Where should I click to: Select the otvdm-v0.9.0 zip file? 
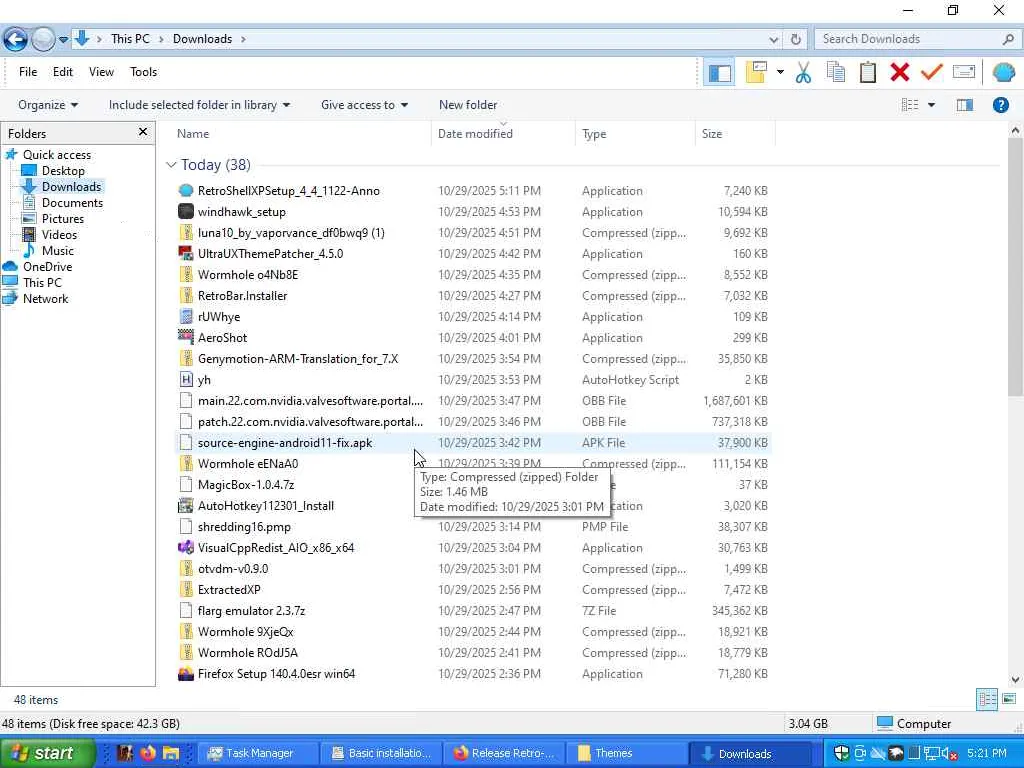coord(232,568)
